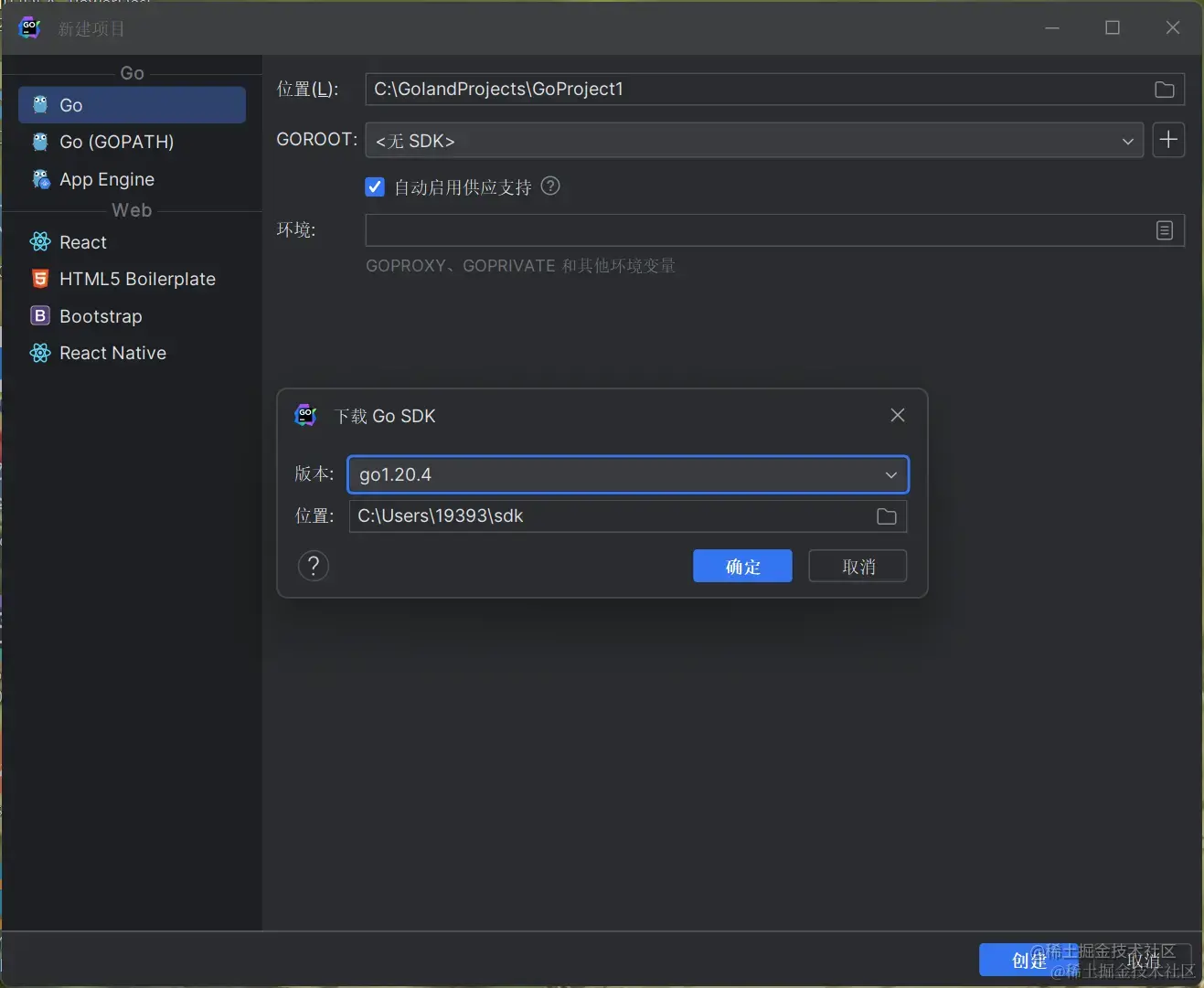The height and width of the screenshot is (988, 1204).
Task: Close the 下载 Go SDK dialog
Action: (x=898, y=415)
